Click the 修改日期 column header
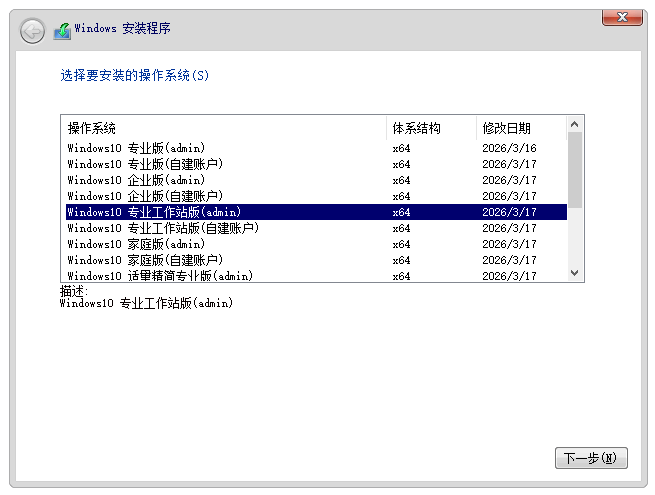This screenshot has height=495, width=655. point(521,128)
